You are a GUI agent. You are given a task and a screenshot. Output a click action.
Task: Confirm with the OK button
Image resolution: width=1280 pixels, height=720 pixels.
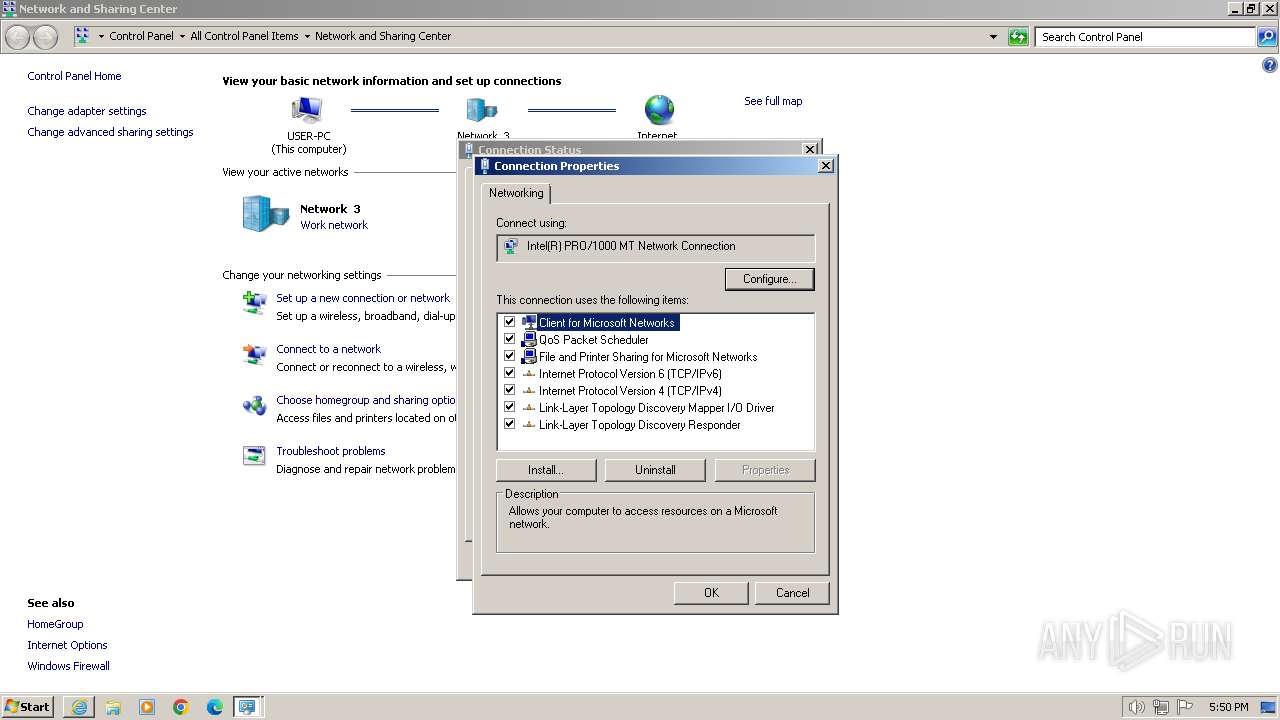point(711,593)
